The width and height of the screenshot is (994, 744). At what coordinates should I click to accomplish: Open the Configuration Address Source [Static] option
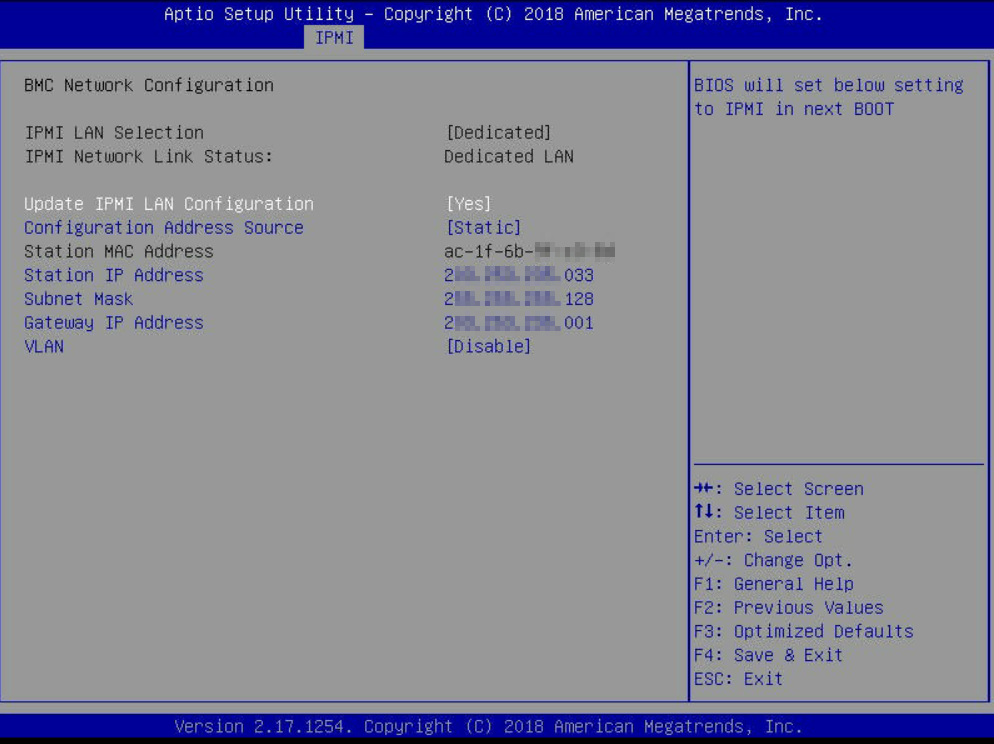pyautogui.click(x=483, y=228)
